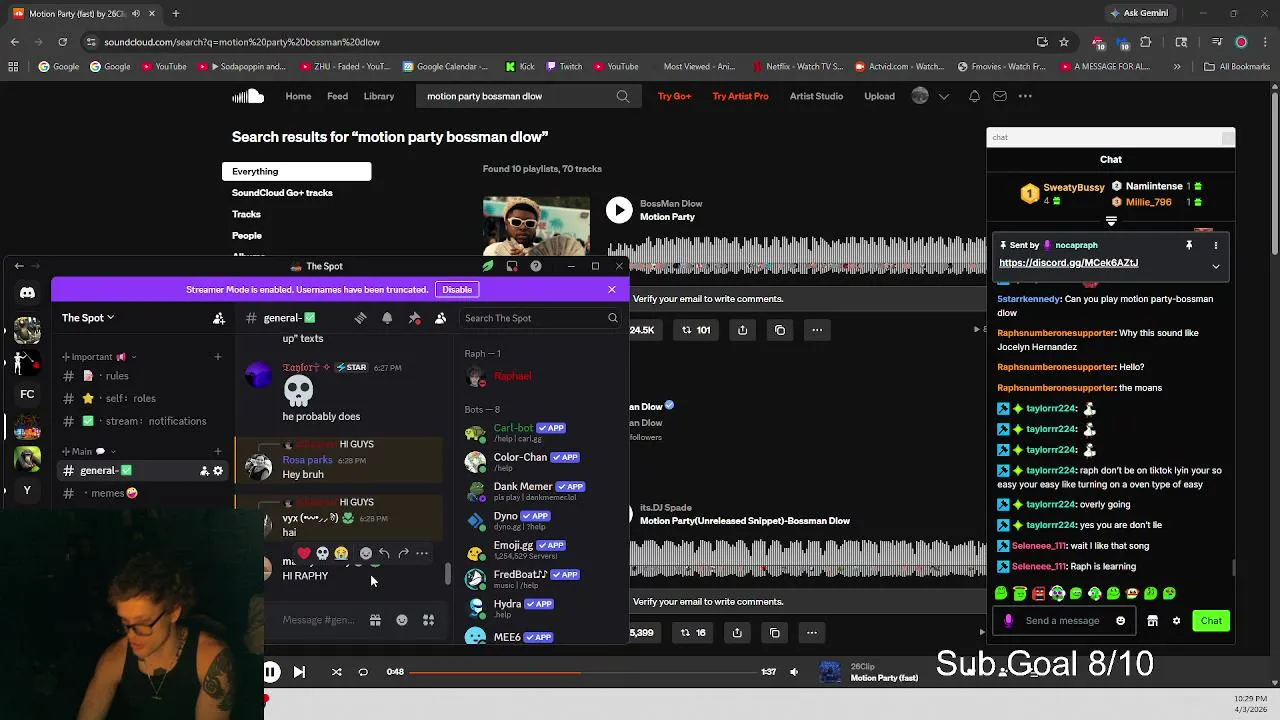
Task: Open more options on hovered message
Action: 422,553
